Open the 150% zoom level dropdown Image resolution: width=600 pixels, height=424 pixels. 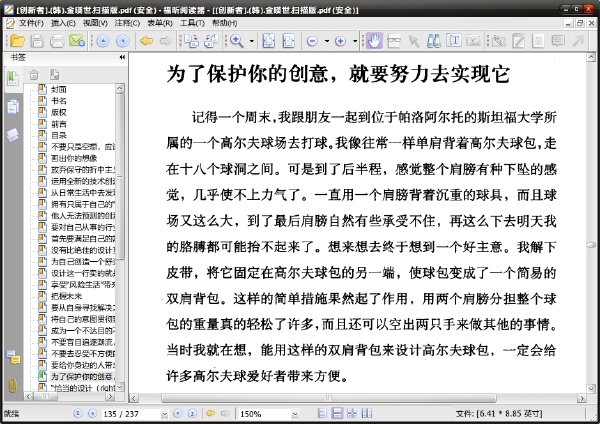click(295, 414)
